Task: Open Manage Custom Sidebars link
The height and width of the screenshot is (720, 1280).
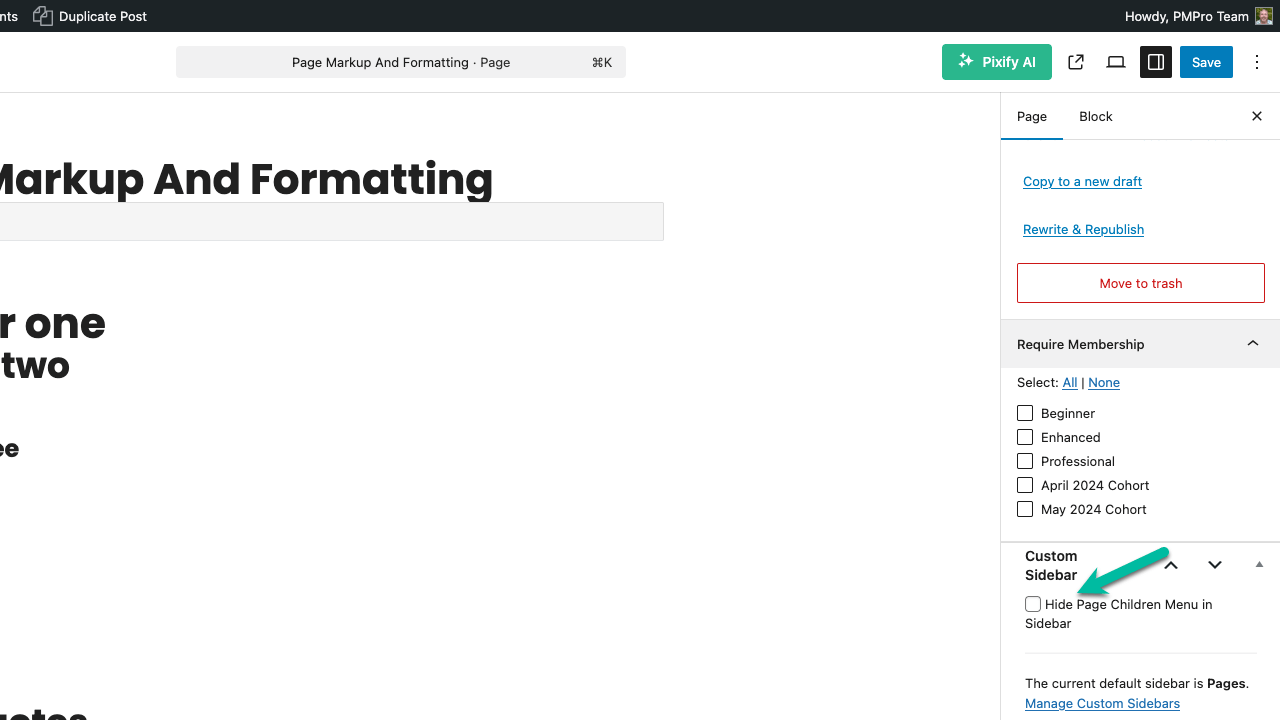Action: tap(1102, 703)
